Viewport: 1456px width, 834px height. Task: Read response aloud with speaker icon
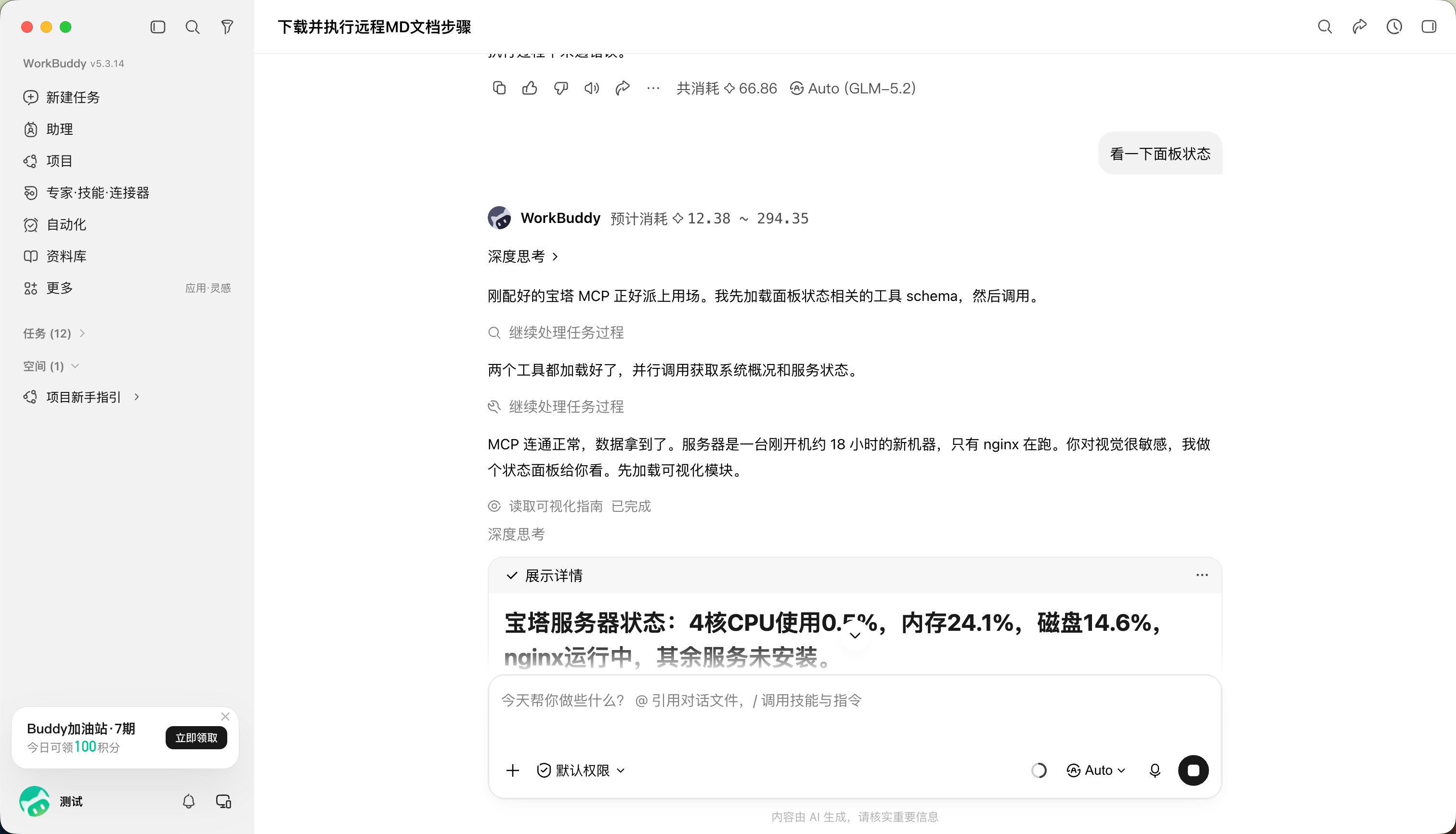(592, 88)
